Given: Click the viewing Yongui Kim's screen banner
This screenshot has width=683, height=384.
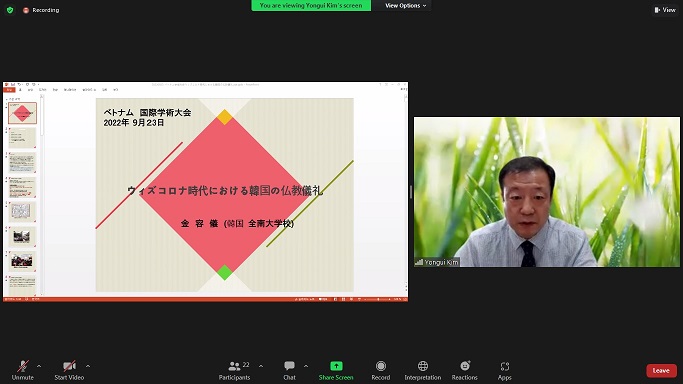Looking at the screenshot, I should (311, 6).
